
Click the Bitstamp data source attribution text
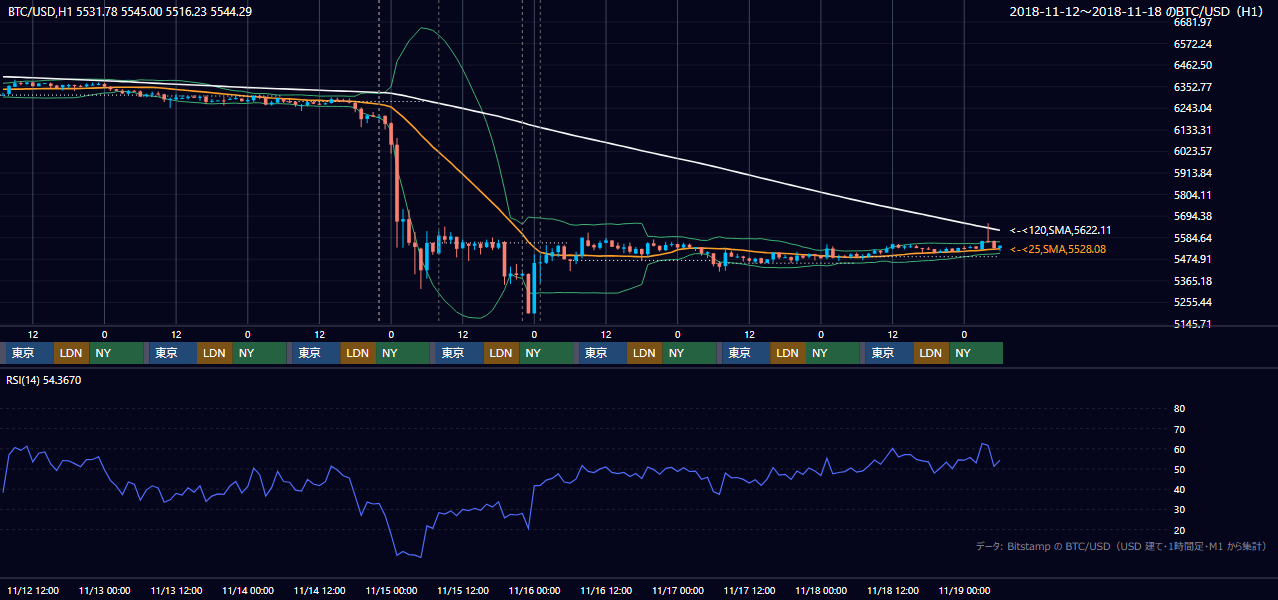click(x=1121, y=546)
